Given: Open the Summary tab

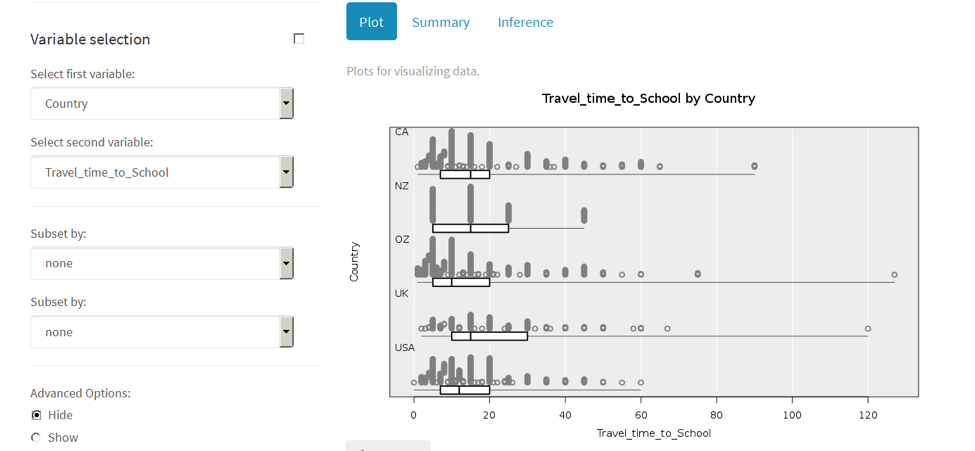Looking at the screenshot, I should tap(440, 22).
